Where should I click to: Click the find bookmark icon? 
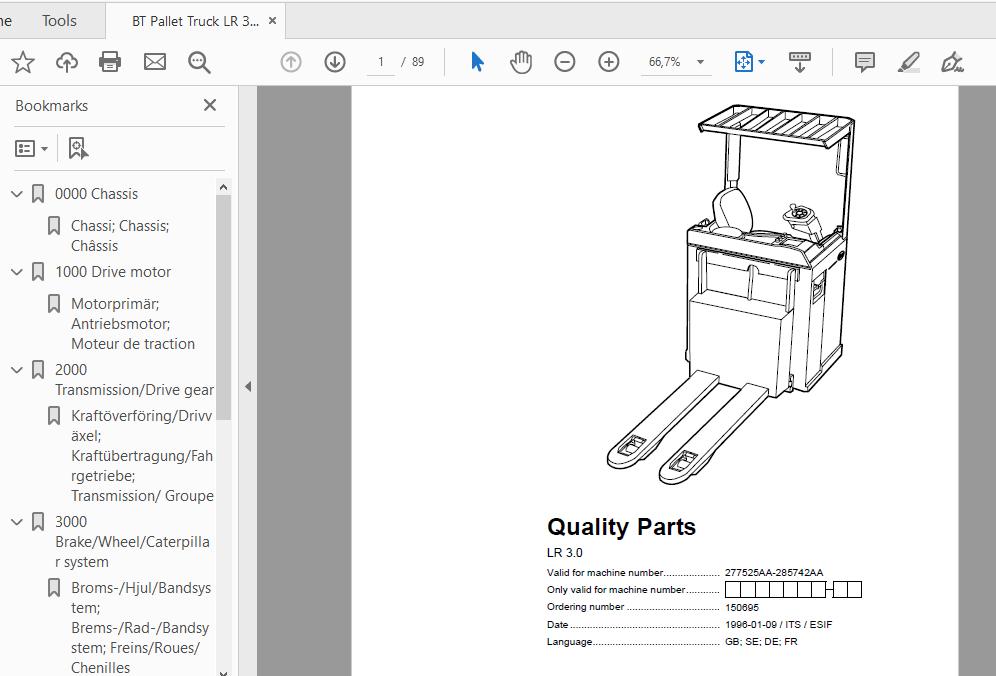point(78,149)
